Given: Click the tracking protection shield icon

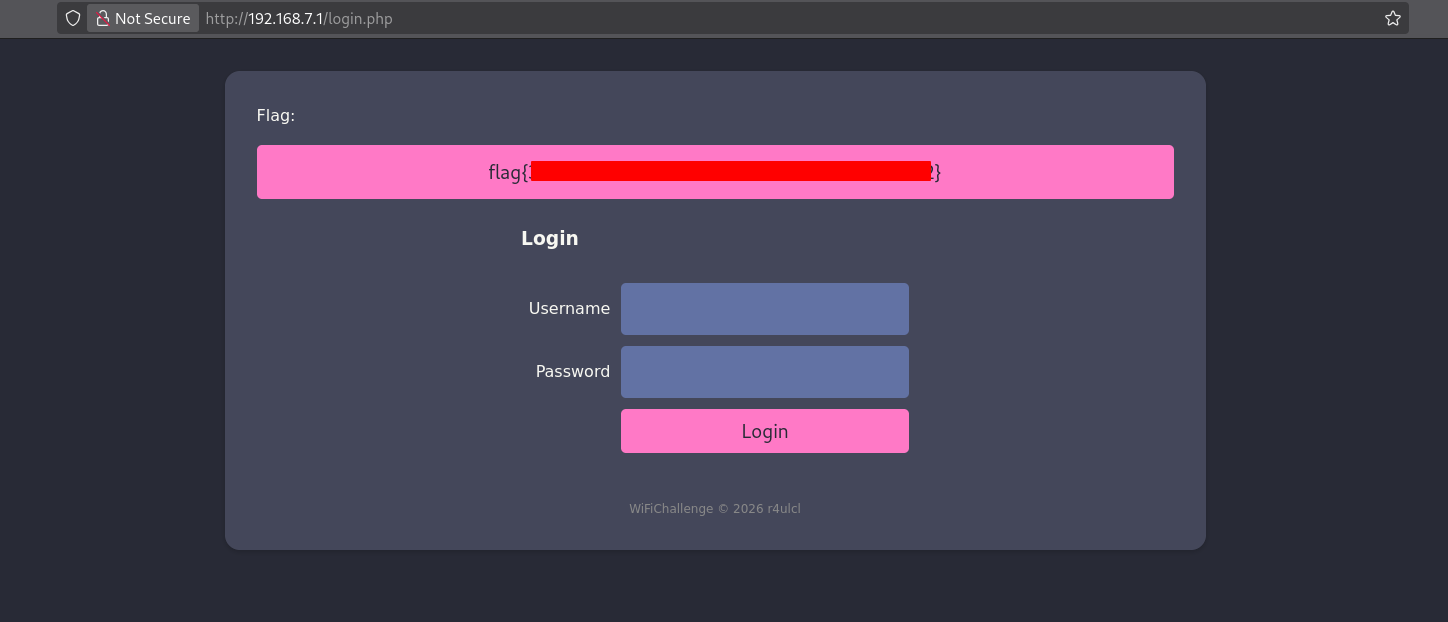Looking at the screenshot, I should (73, 18).
